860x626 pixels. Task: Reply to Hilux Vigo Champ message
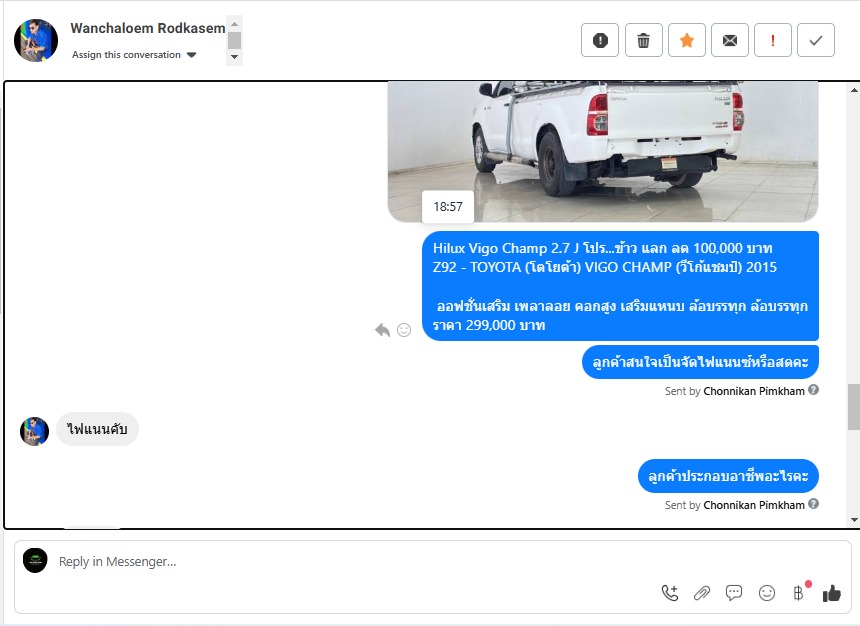point(382,330)
